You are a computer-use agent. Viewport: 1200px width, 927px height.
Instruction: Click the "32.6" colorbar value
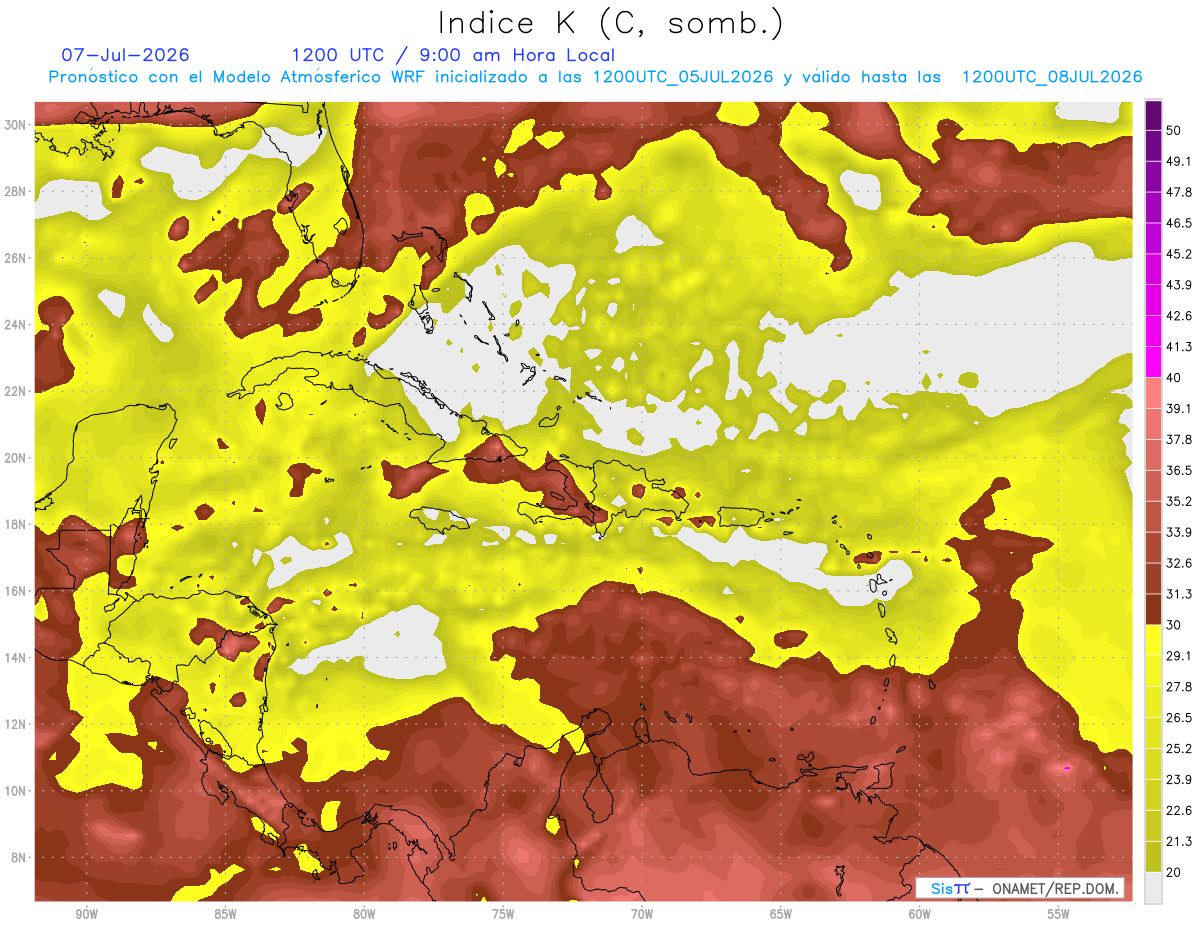[1179, 563]
